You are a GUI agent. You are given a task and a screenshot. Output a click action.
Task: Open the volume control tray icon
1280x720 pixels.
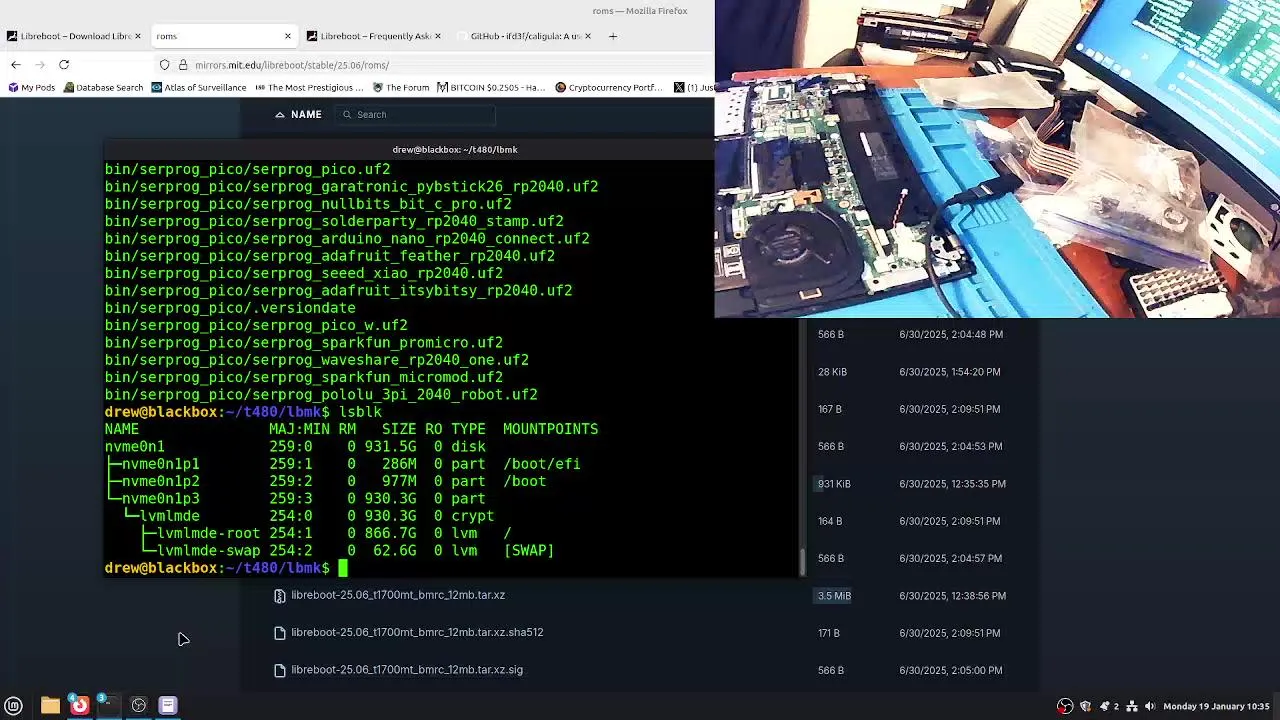coord(1150,706)
